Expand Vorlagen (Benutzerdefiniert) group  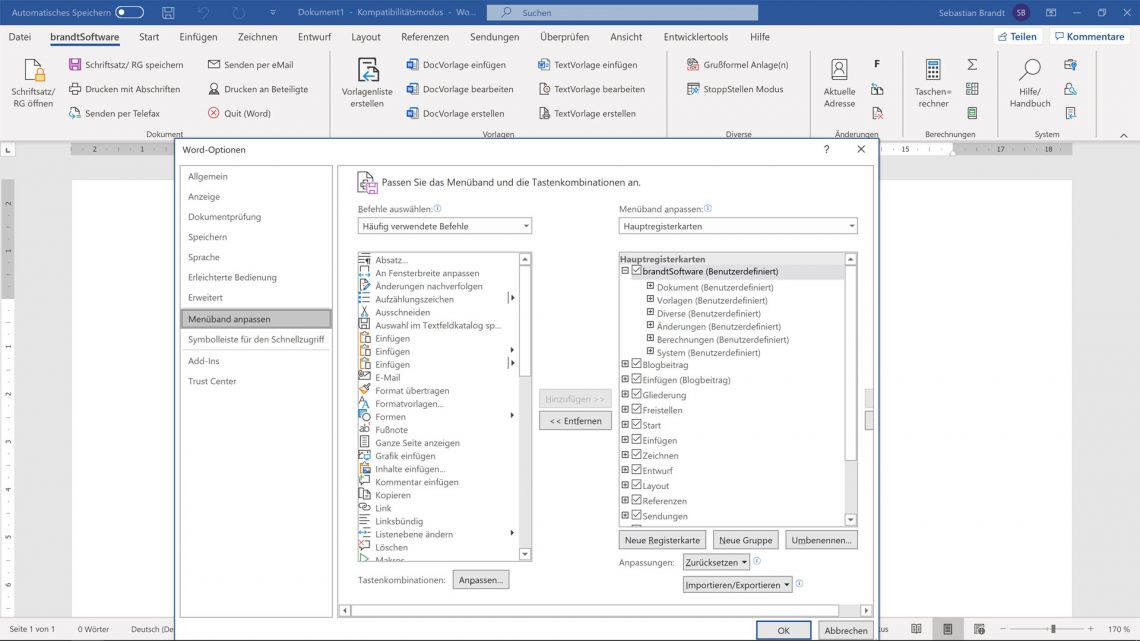click(x=650, y=299)
